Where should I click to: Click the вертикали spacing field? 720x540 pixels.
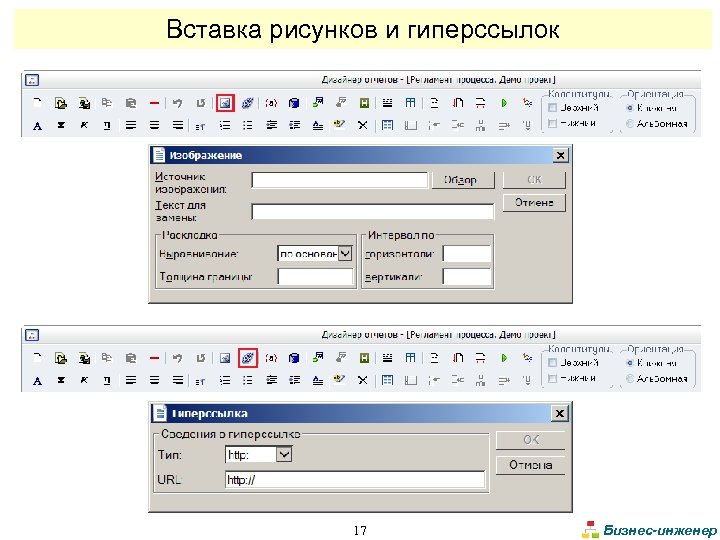point(467,276)
